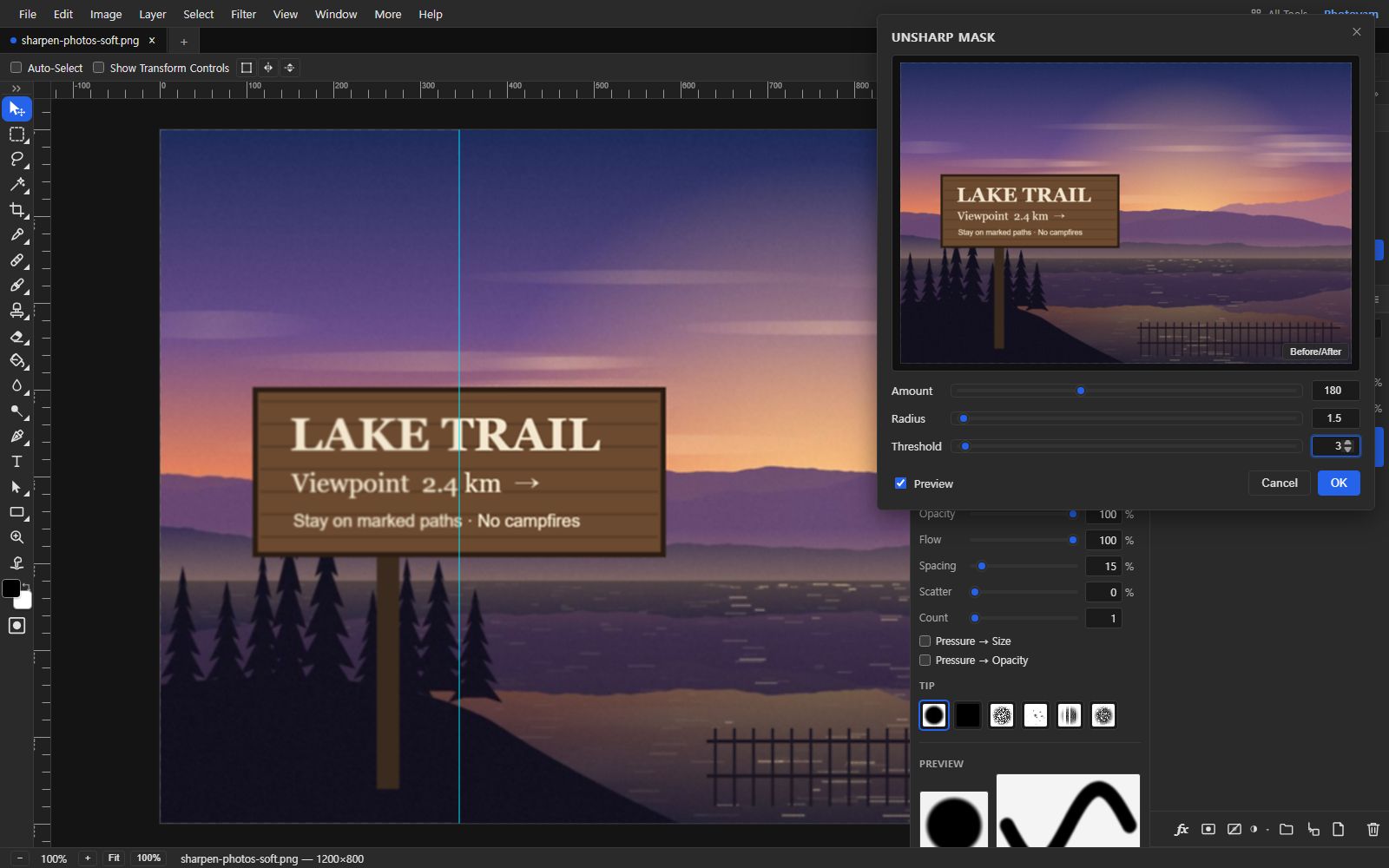Open the View menu

[286, 14]
